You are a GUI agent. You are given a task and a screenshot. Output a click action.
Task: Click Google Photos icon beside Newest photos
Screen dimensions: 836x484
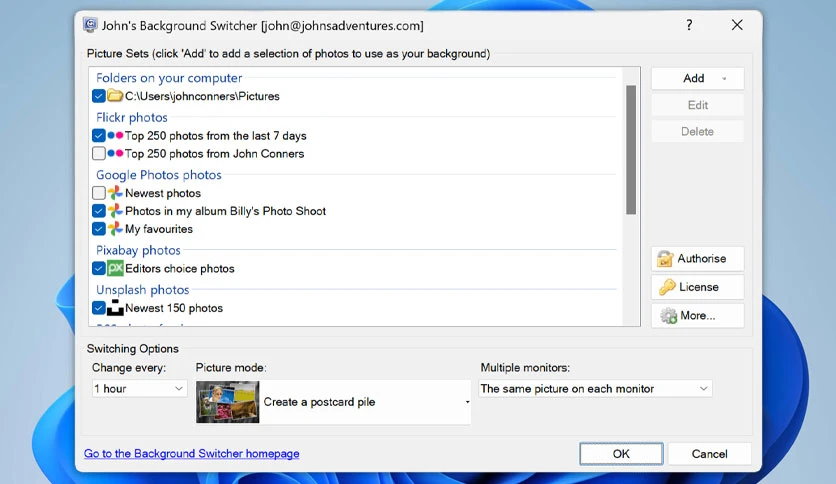coord(115,193)
